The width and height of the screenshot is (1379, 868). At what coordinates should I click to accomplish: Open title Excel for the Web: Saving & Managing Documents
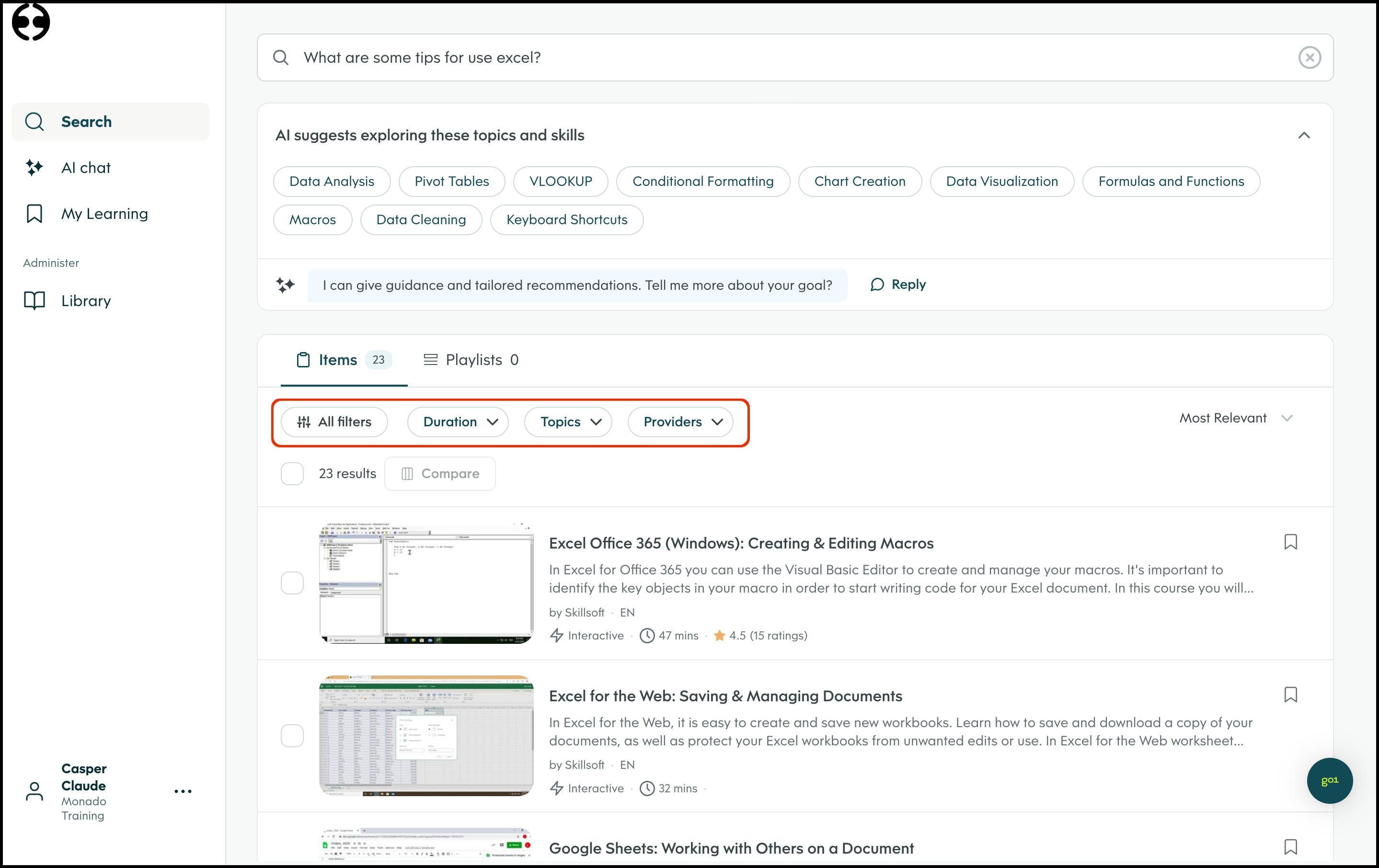(725, 696)
